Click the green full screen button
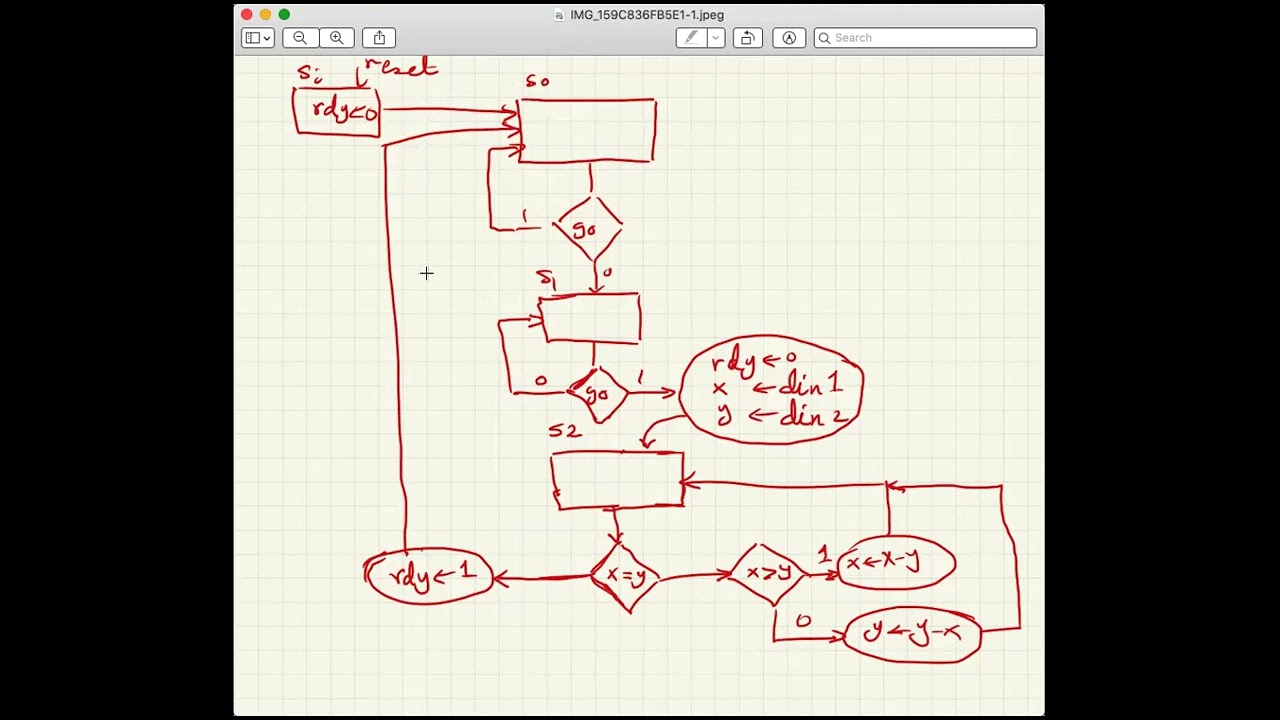This screenshot has height=720, width=1280. (x=284, y=15)
